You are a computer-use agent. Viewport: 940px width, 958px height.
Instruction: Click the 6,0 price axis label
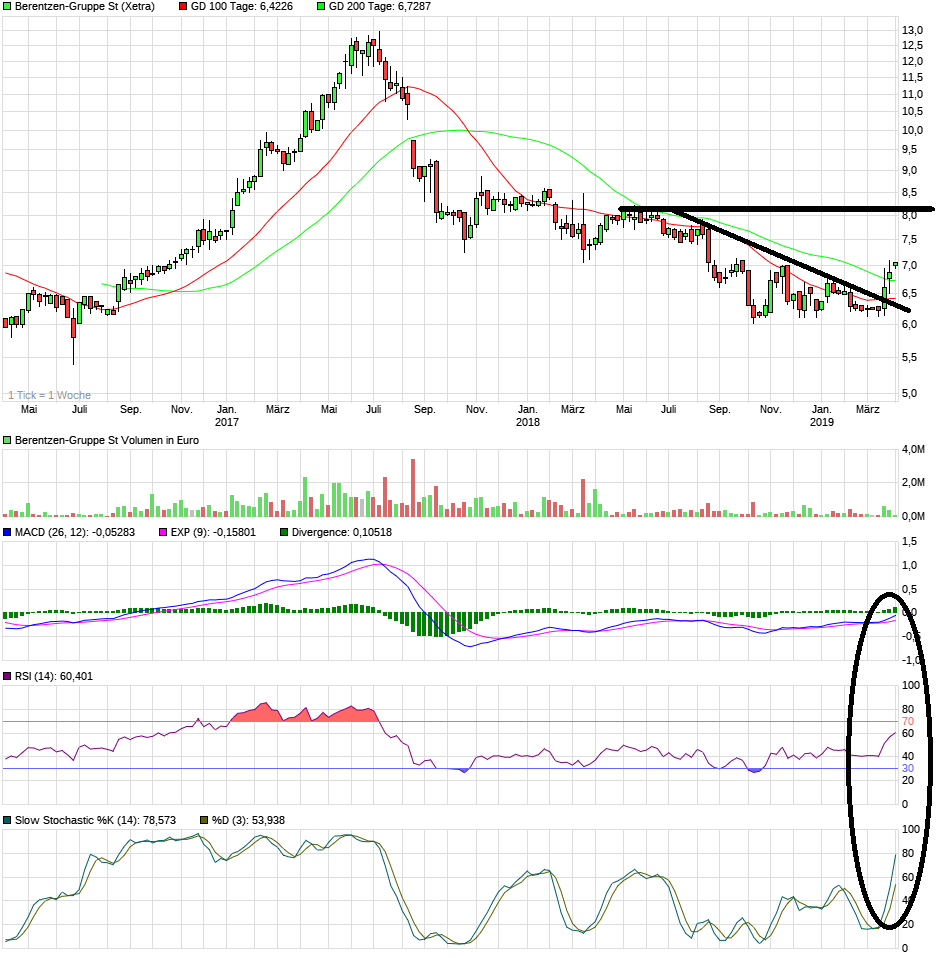click(909, 325)
